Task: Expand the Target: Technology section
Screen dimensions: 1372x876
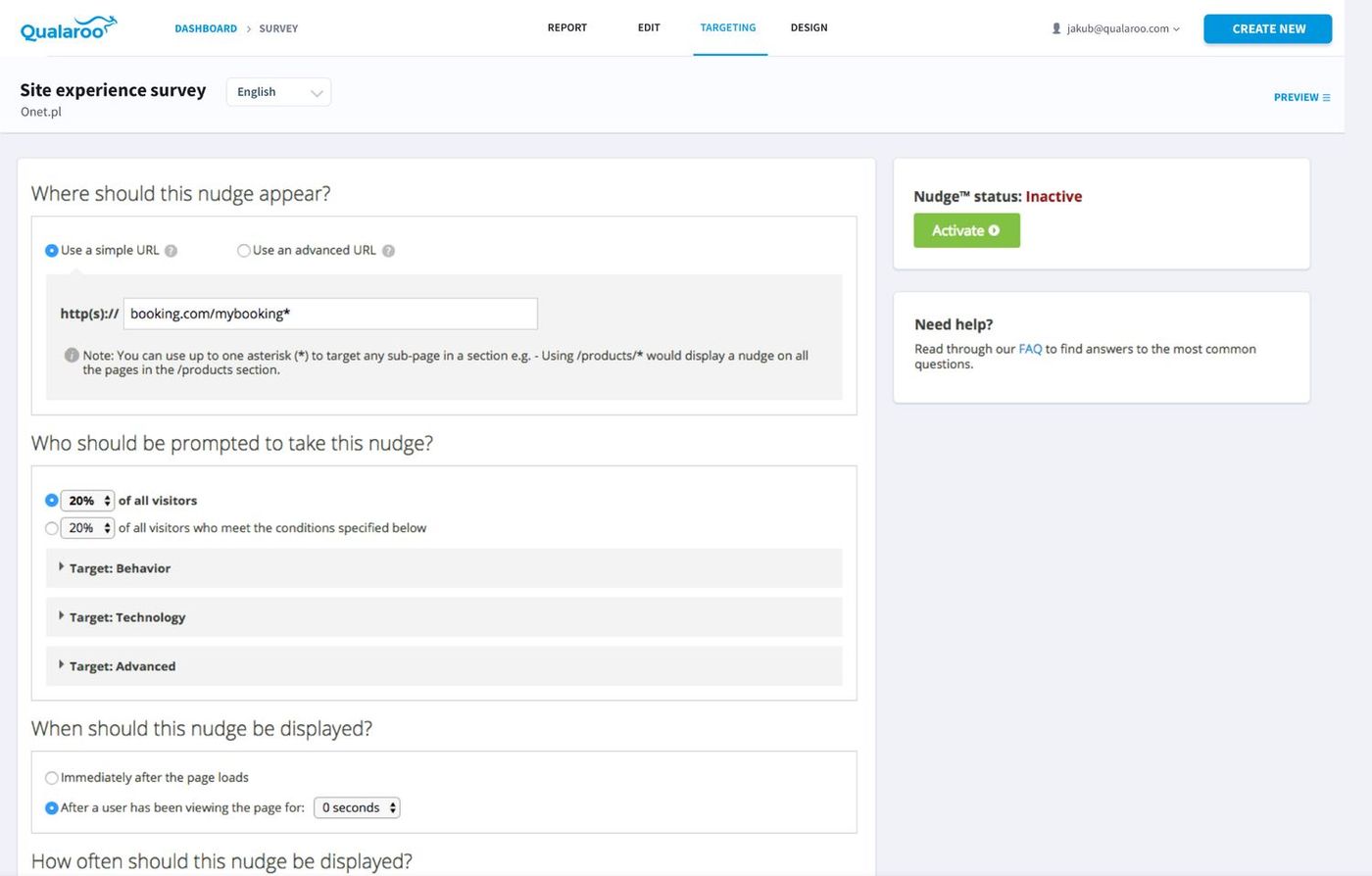Action: [126, 617]
